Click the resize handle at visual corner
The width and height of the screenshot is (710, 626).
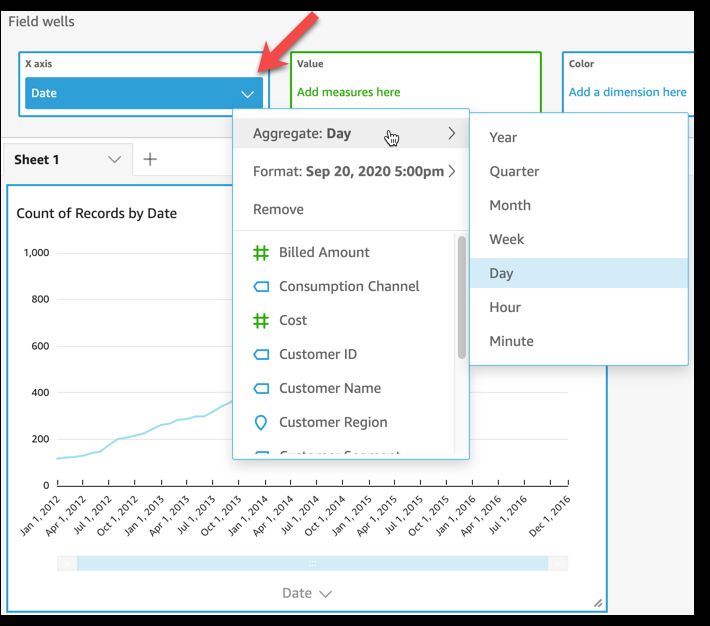597,602
